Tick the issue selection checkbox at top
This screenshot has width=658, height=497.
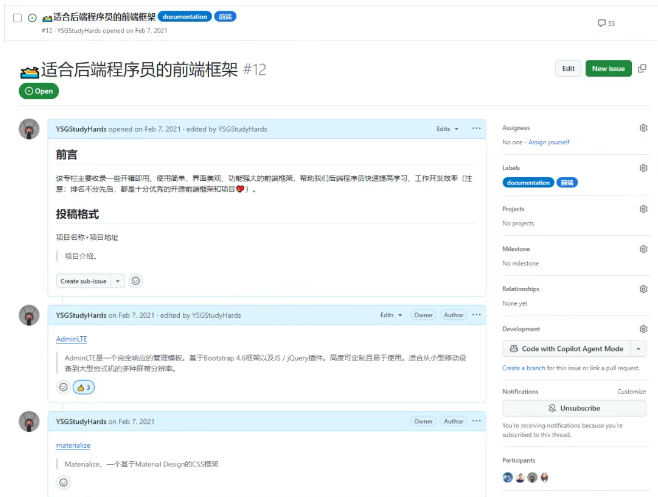(x=18, y=18)
